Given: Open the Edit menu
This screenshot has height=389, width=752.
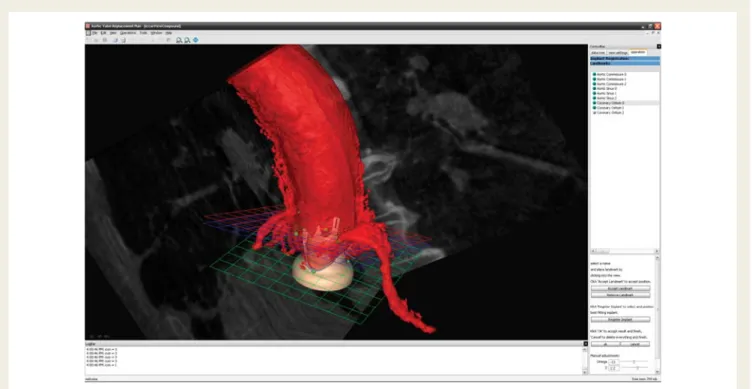Looking at the screenshot, I should (x=103, y=33).
